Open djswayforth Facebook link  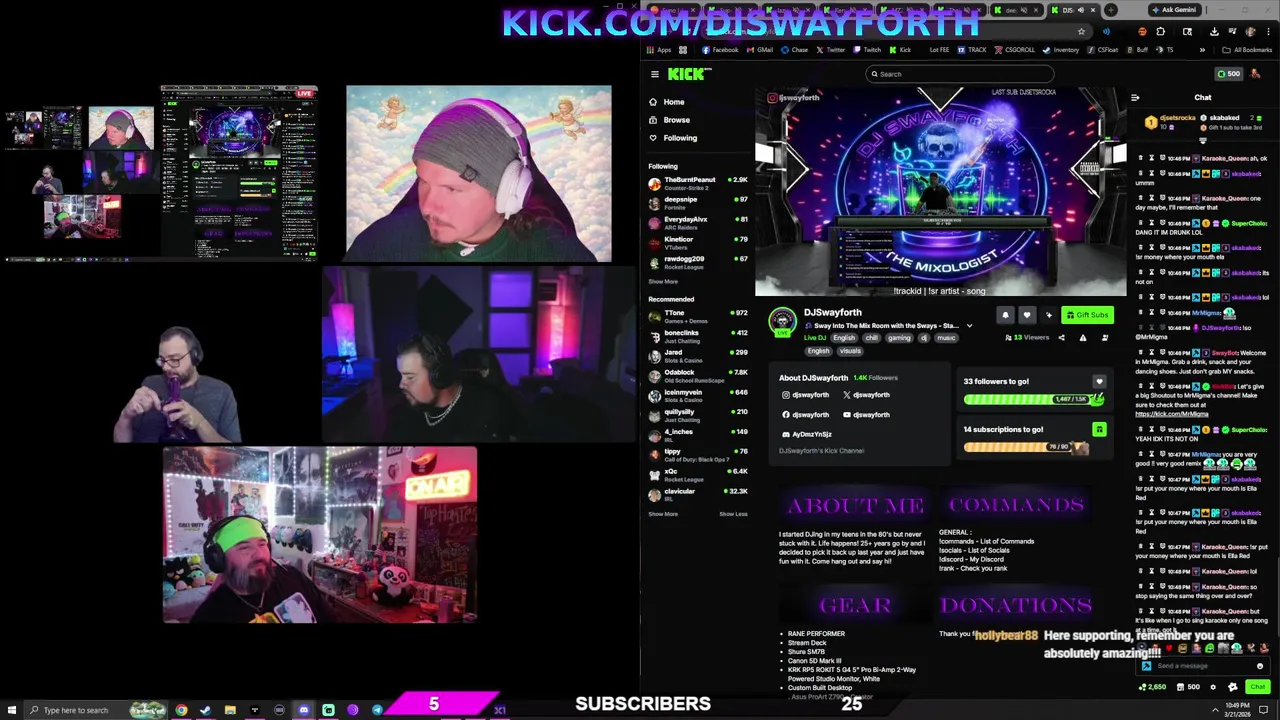coord(806,415)
